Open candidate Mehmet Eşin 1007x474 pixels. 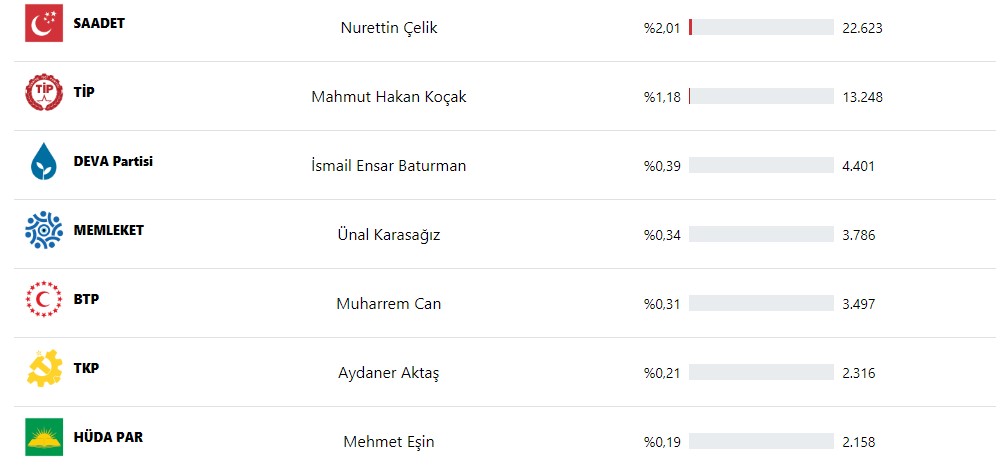click(389, 442)
